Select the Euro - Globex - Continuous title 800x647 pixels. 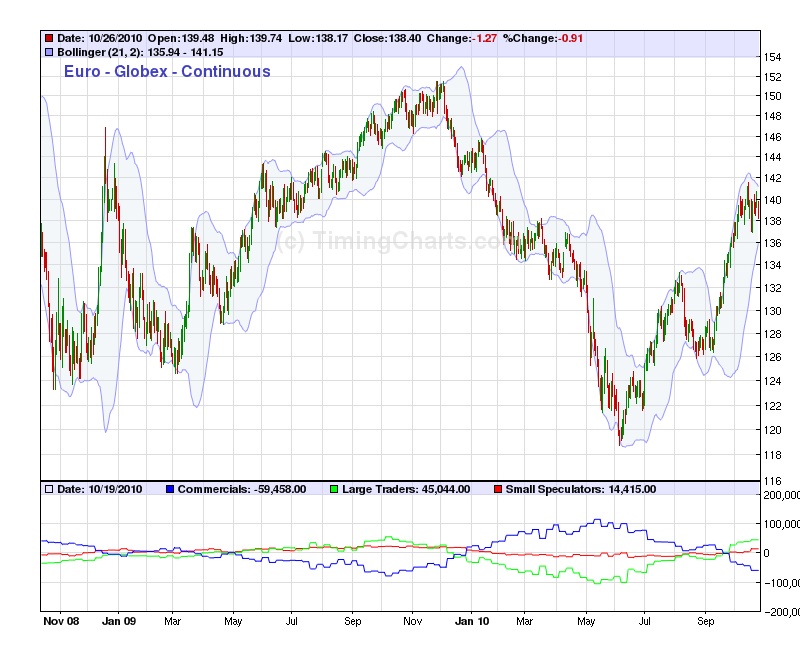pyautogui.click(x=167, y=71)
